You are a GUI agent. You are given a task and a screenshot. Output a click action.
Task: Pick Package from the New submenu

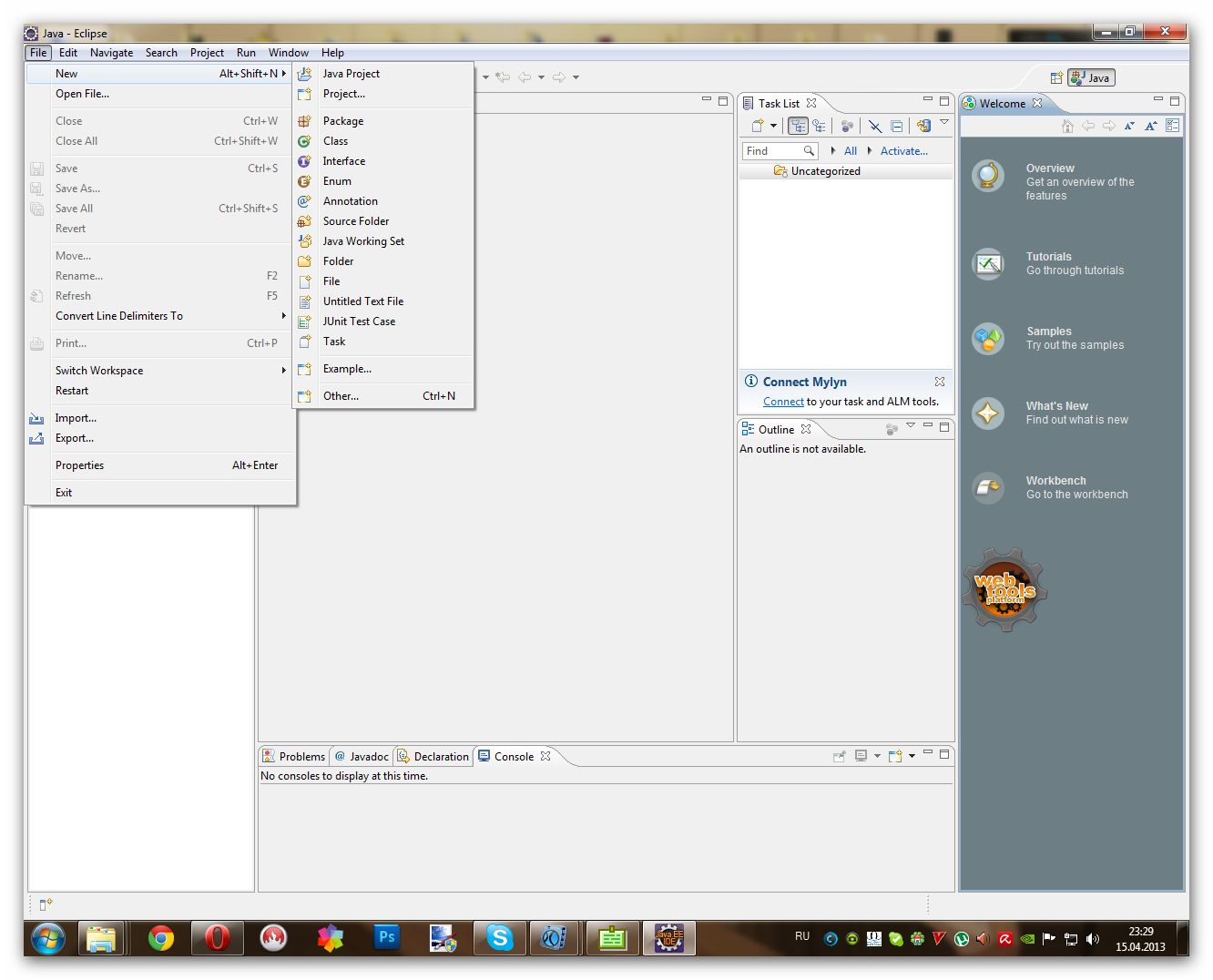pyautogui.click(x=383, y=121)
